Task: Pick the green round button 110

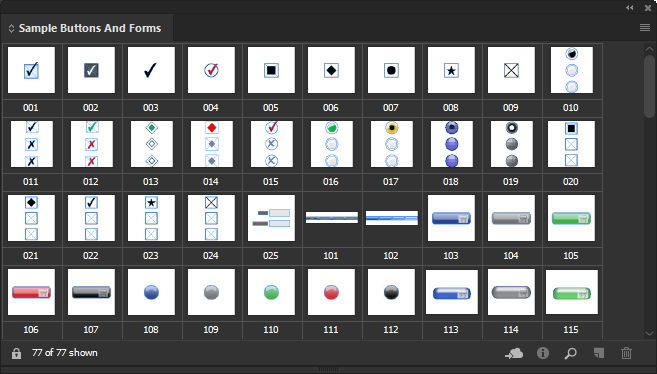Action: click(271, 292)
